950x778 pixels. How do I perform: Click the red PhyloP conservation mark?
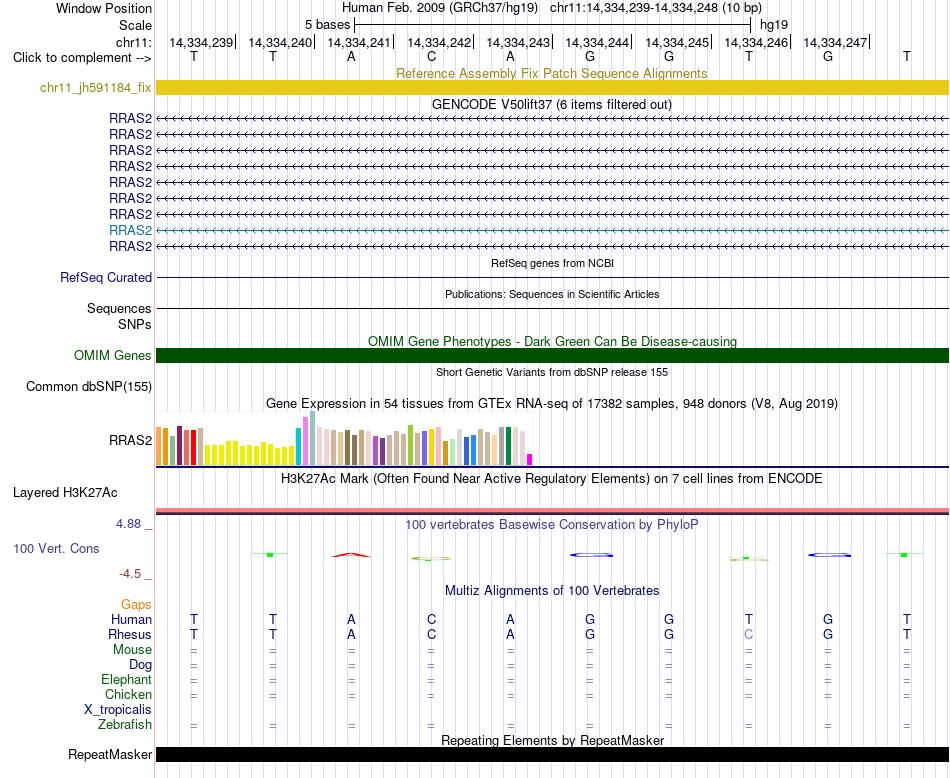coord(351,554)
